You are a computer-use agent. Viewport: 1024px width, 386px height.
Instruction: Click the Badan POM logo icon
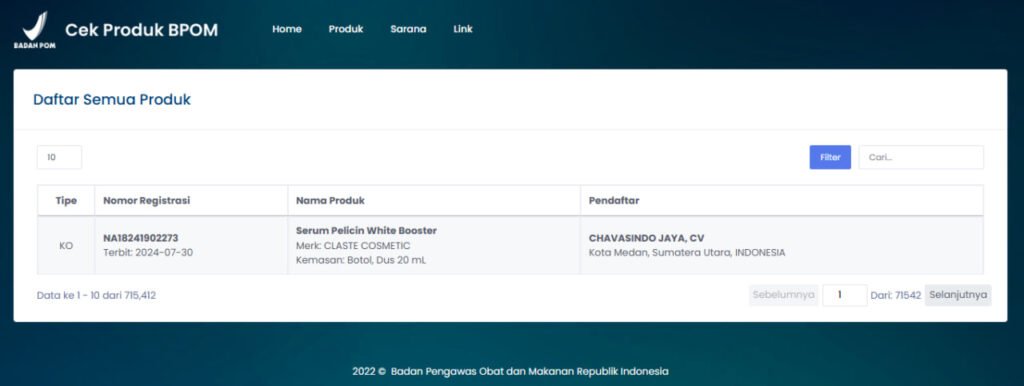coord(35,29)
